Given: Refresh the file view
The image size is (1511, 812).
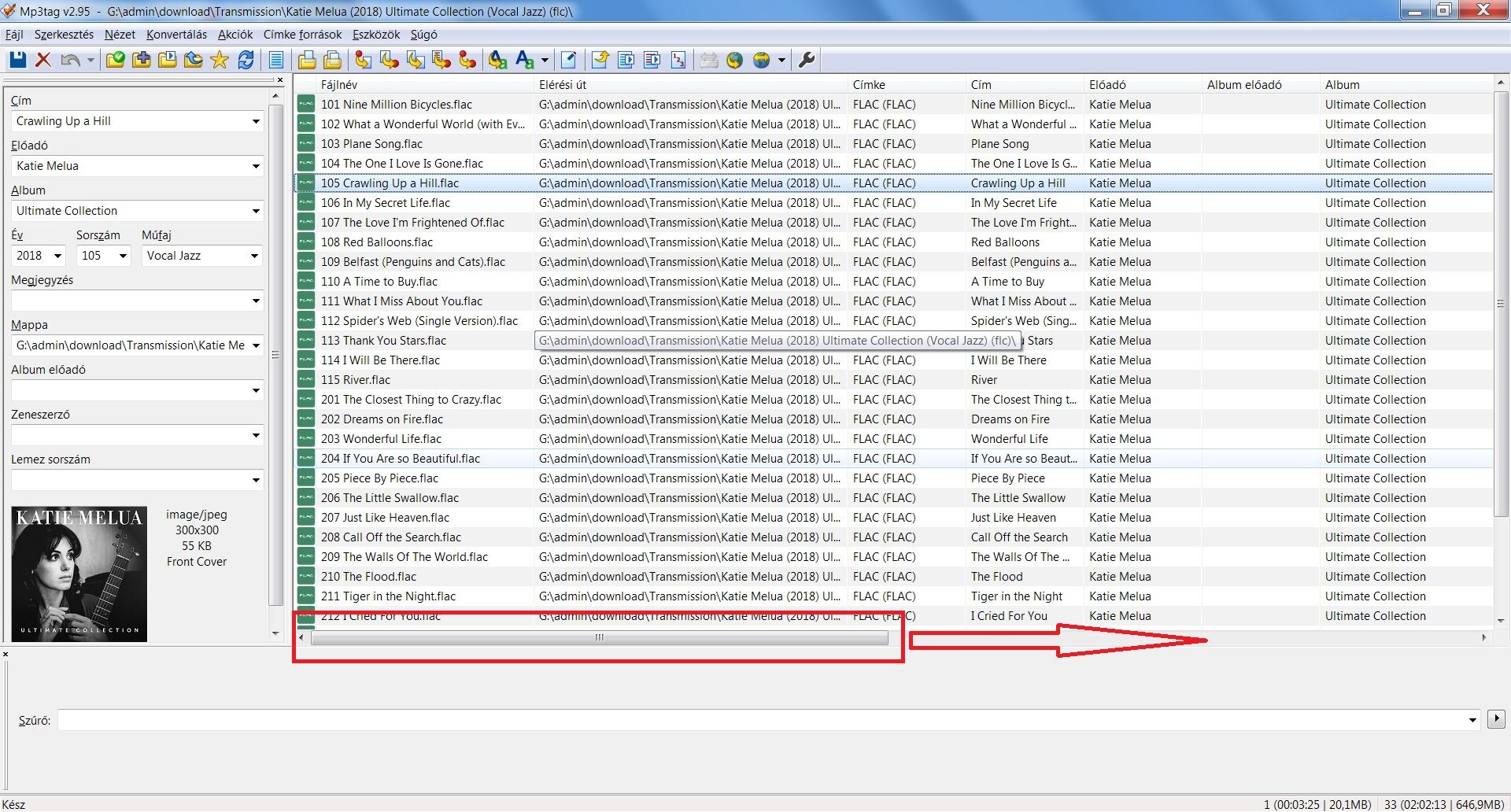Looking at the screenshot, I should [246, 60].
